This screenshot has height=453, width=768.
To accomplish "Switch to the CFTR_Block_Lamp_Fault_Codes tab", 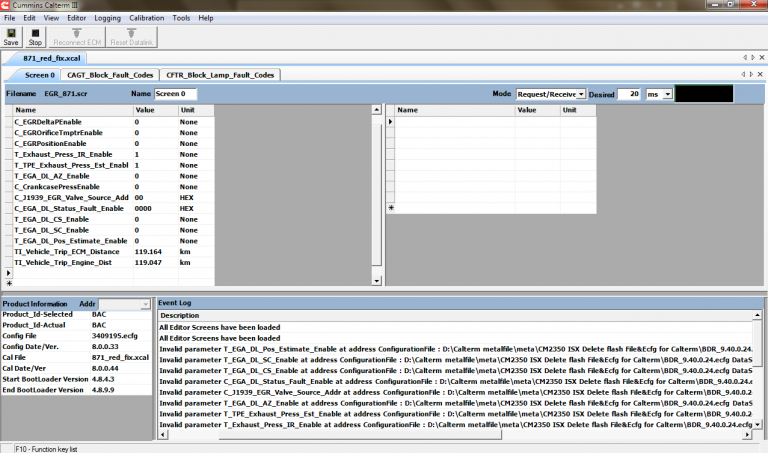I will 220,75.
